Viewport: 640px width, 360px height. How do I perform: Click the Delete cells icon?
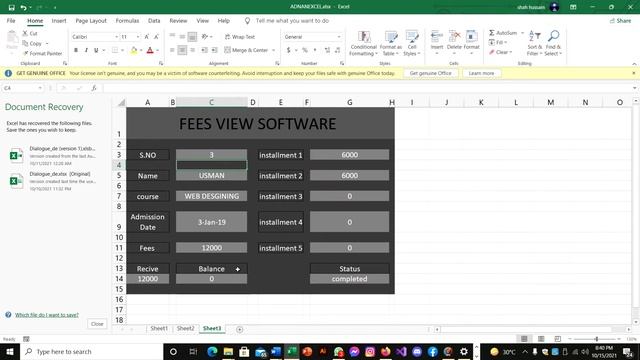tap(454, 36)
